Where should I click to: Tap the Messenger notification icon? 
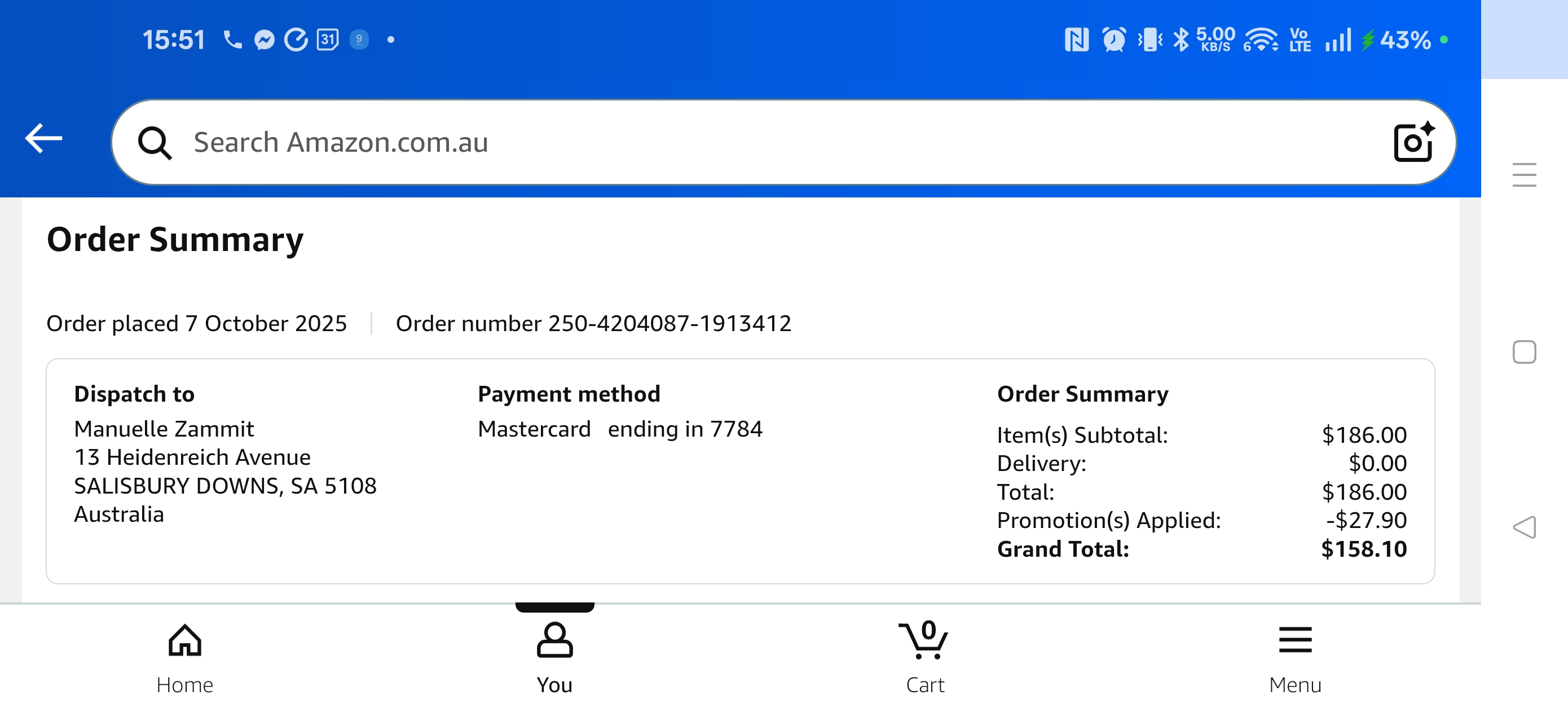264,40
